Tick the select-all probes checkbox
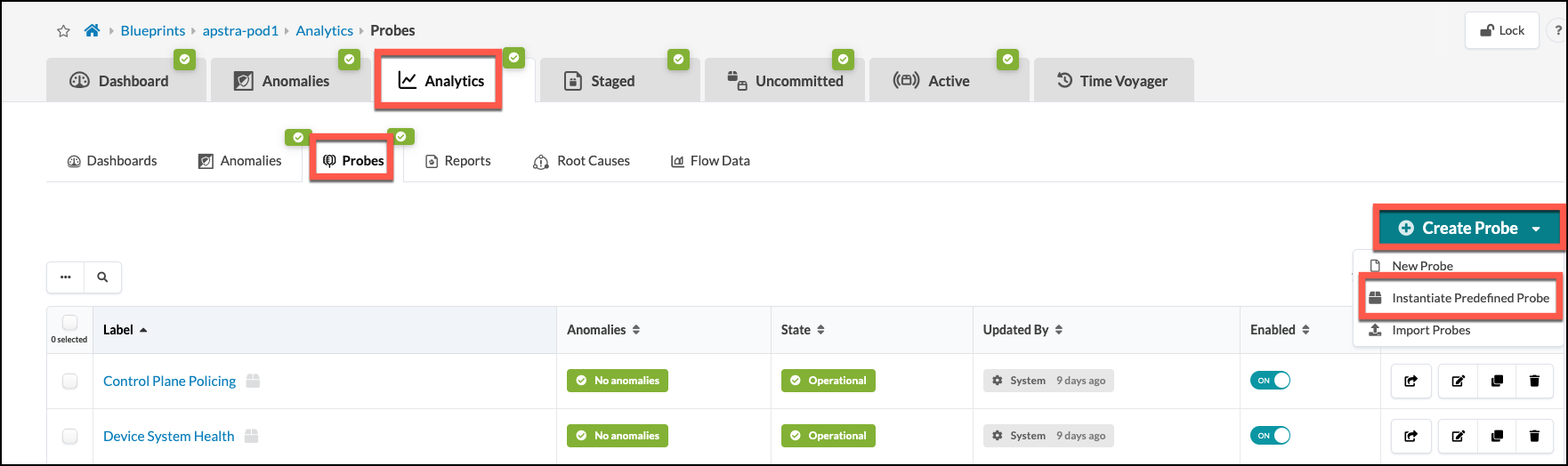The height and width of the screenshot is (466, 1568). (x=69, y=323)
